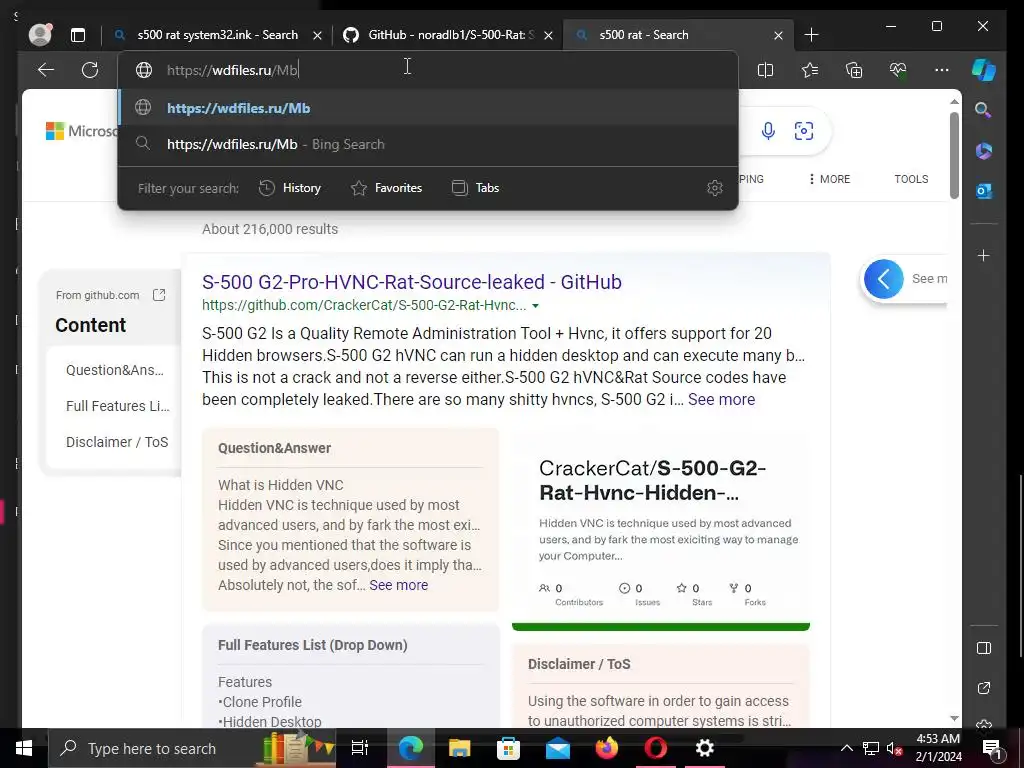Open the Microsoft logo home link
The height and width of the screenshot is (768, 1024).
click(x=82, y=131)
